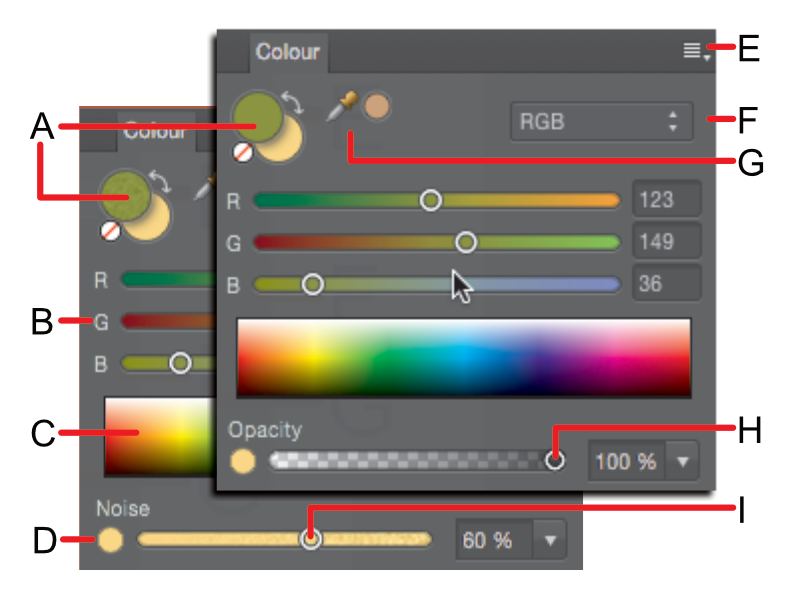The height and width of the screenshot is (600, 800).
Task: Swap colours using arrows in back panel
Action: point(160,182)
